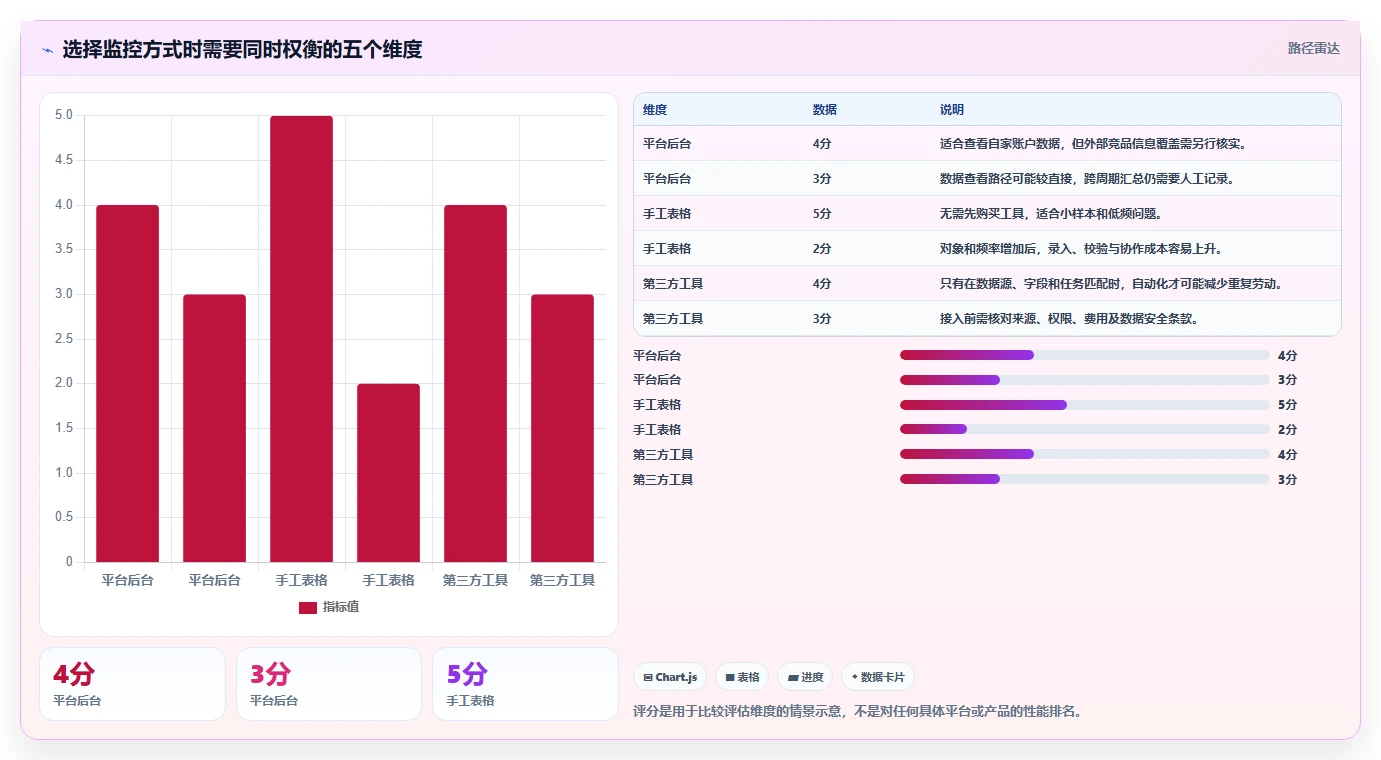Click the 指标值 legend label
The image size is (1381, 760).
coord(340,608)
